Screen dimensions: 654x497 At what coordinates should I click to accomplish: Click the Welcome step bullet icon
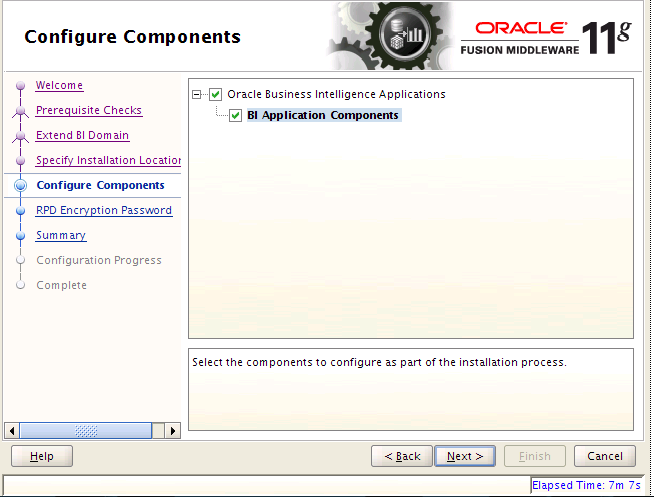pyautogui.click(x=20, y=85)
